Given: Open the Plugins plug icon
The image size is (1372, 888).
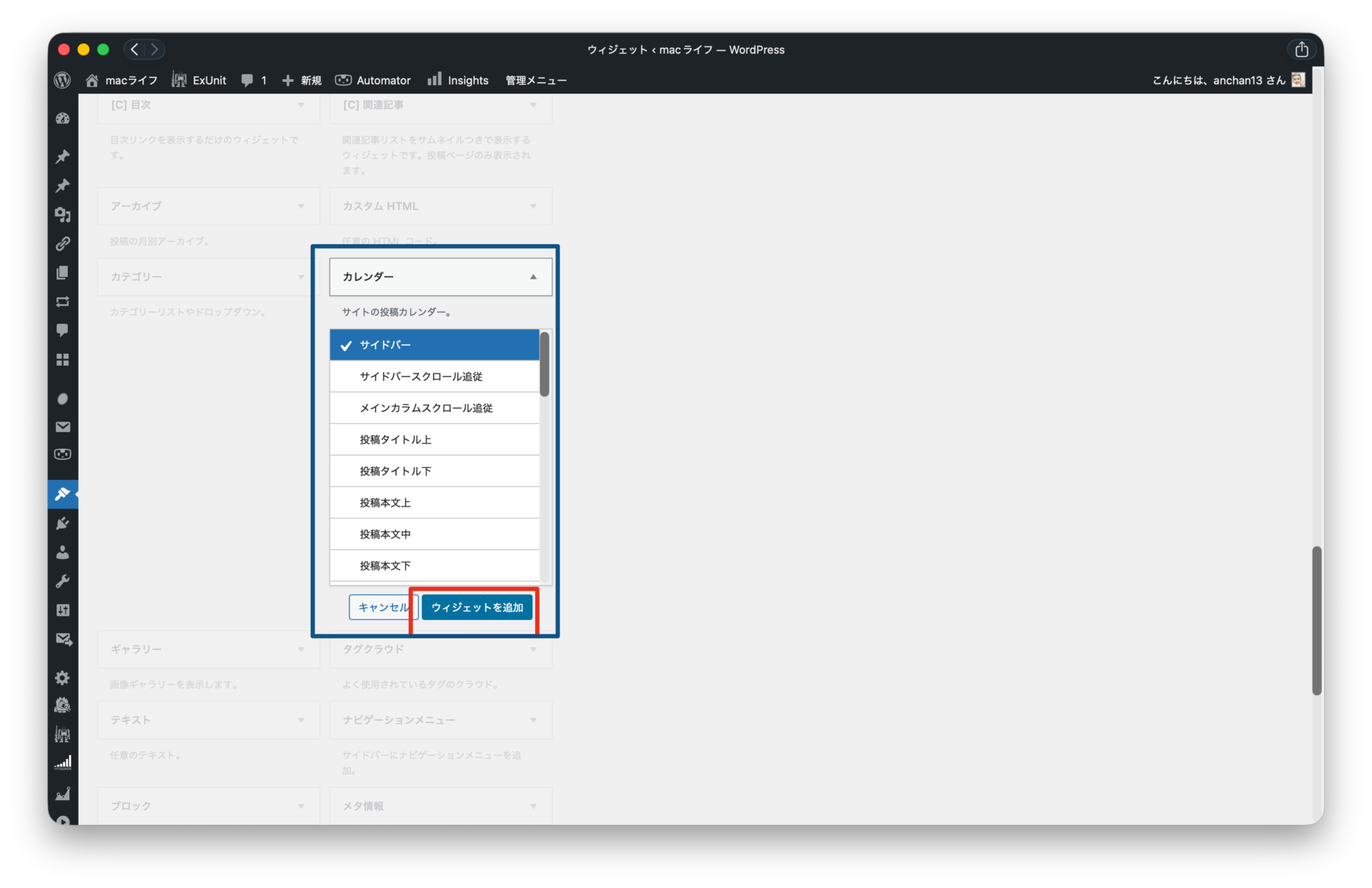Looking at the screenshot, I should click(x=63, y=524).
